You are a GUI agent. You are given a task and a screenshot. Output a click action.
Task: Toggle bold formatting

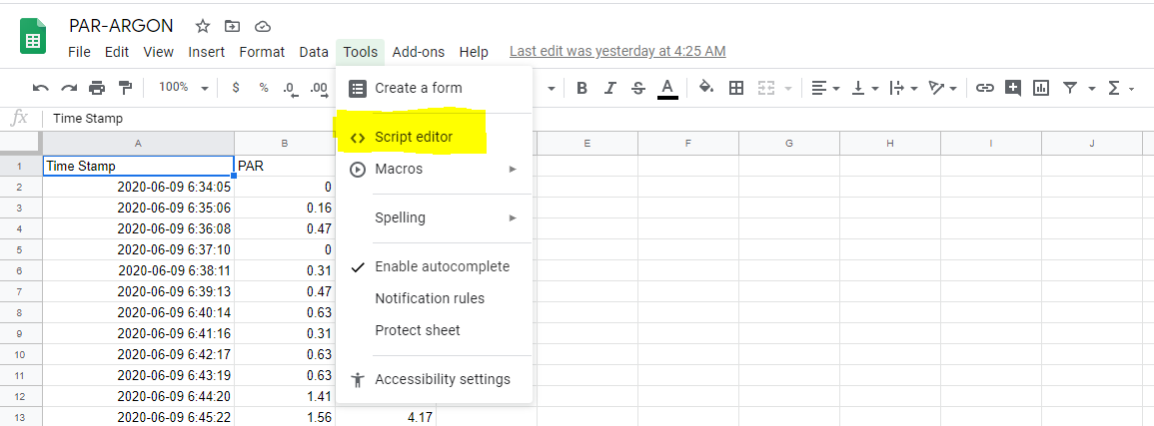click(x=582, y=88)
